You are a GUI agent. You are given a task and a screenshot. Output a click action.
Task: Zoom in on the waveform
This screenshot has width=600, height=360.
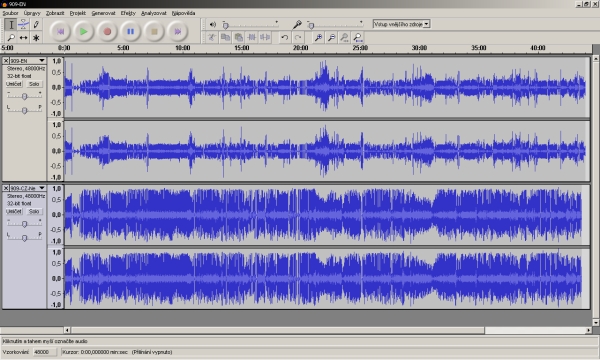coord(318,37)
